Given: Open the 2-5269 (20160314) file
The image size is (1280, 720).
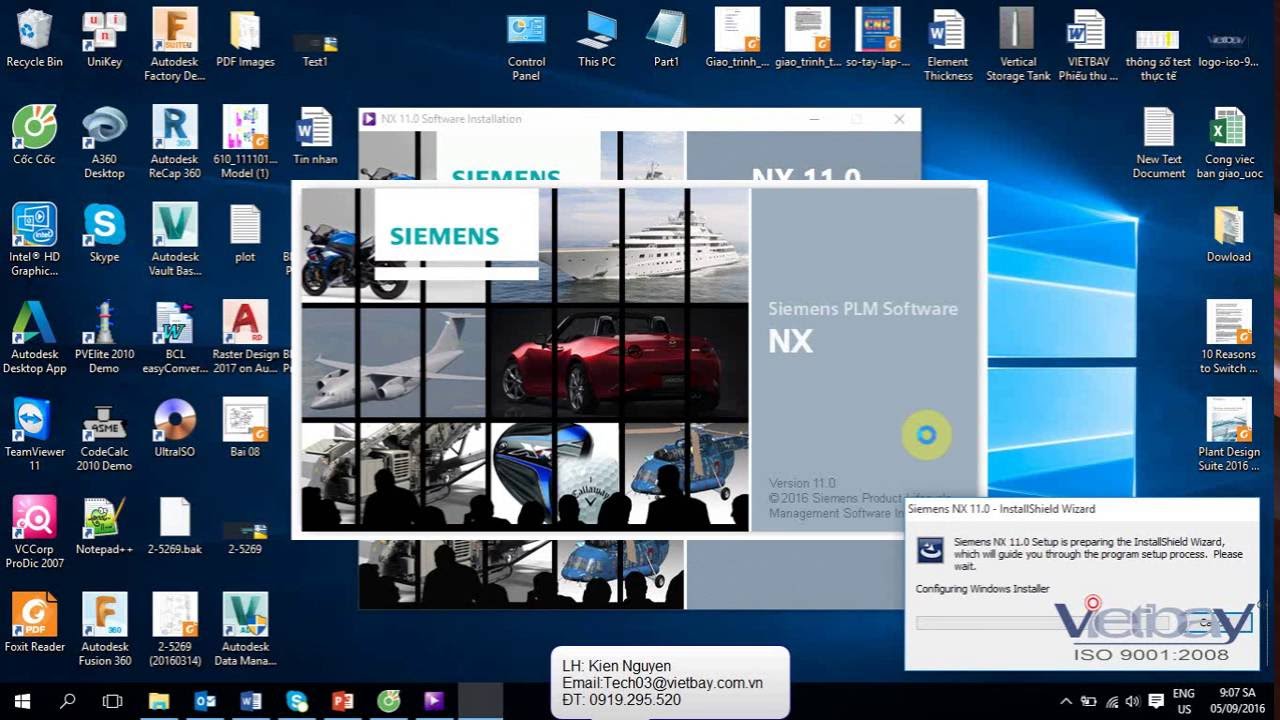Looking at the screenshot, I should pos(174,630).
